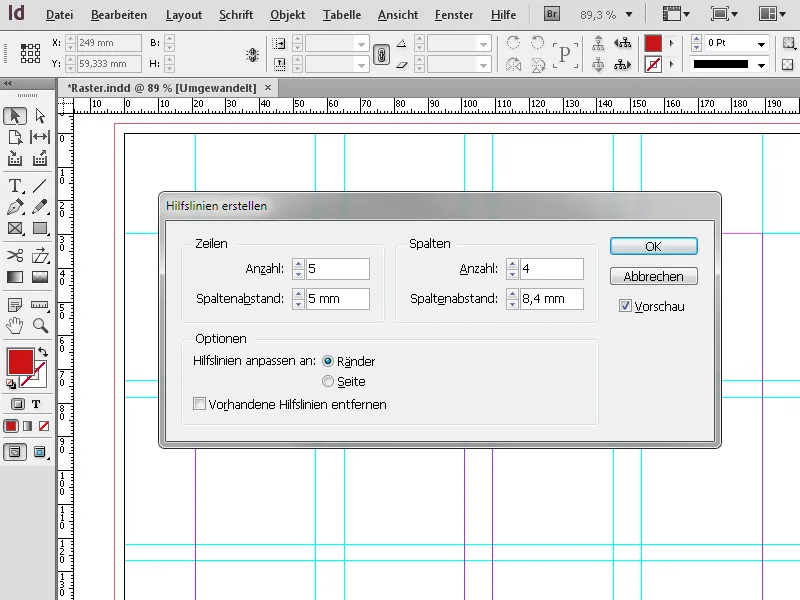800x600 pixels.
Task: Select the Line tool
Action: click(40, 186)
